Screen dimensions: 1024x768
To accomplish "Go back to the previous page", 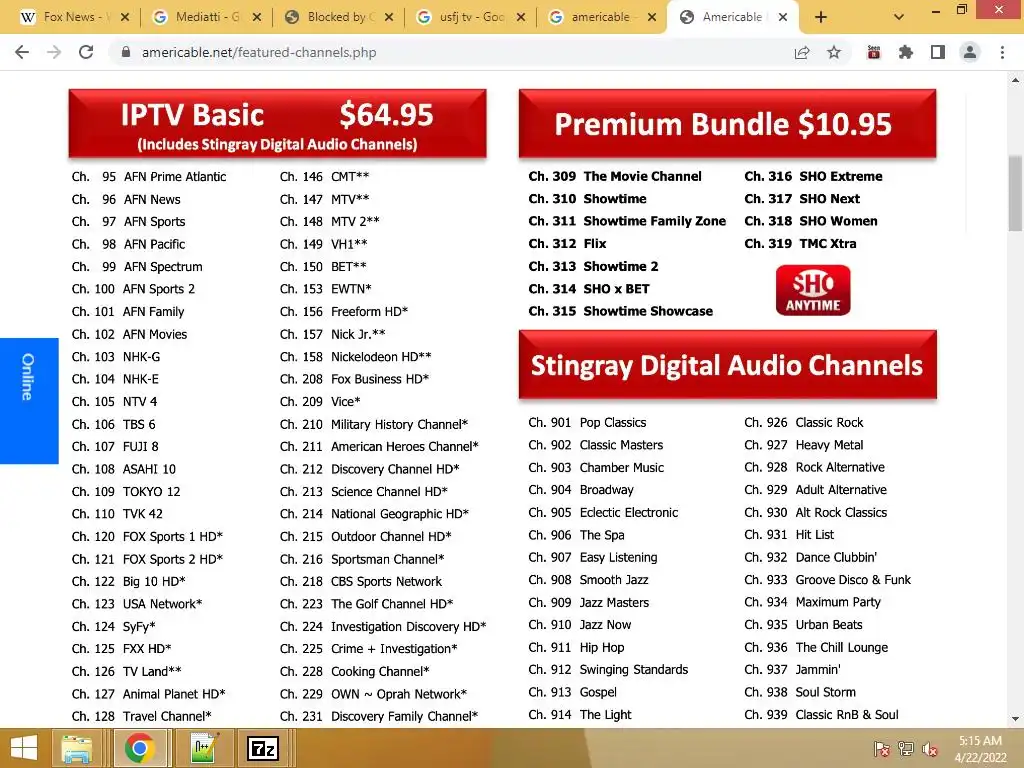I will coord(22,52).
